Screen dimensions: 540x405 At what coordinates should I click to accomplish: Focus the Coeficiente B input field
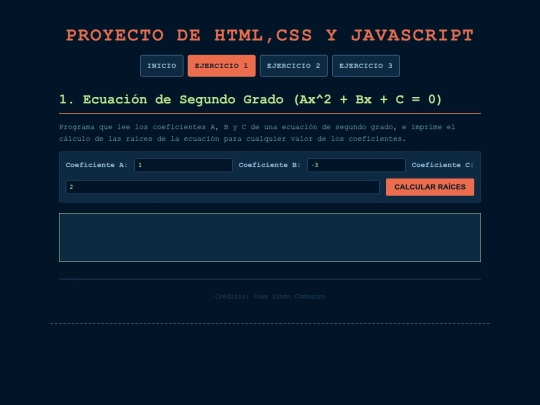click(356, 165)
